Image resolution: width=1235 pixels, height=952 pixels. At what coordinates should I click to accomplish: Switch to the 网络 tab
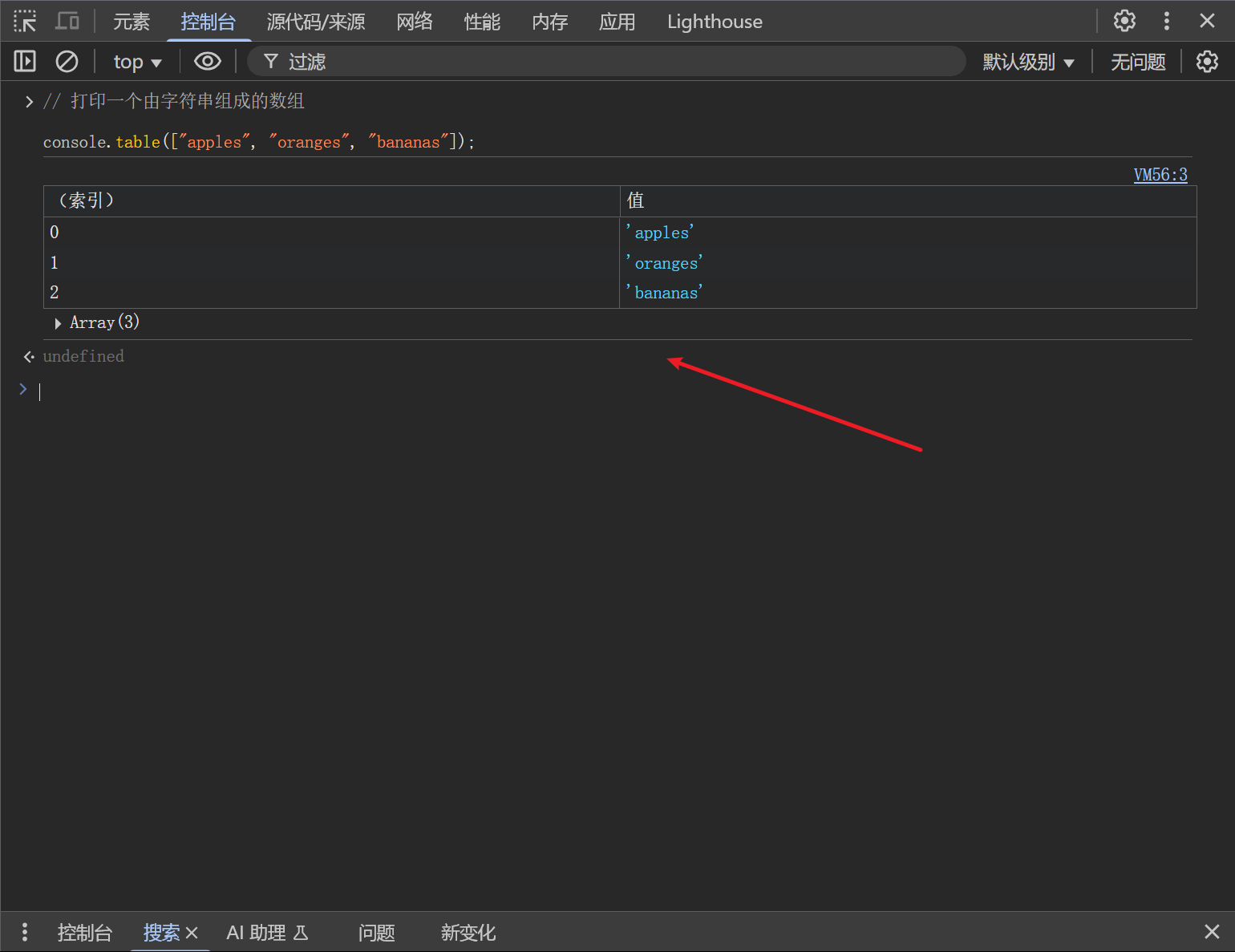tap(415, 22)
